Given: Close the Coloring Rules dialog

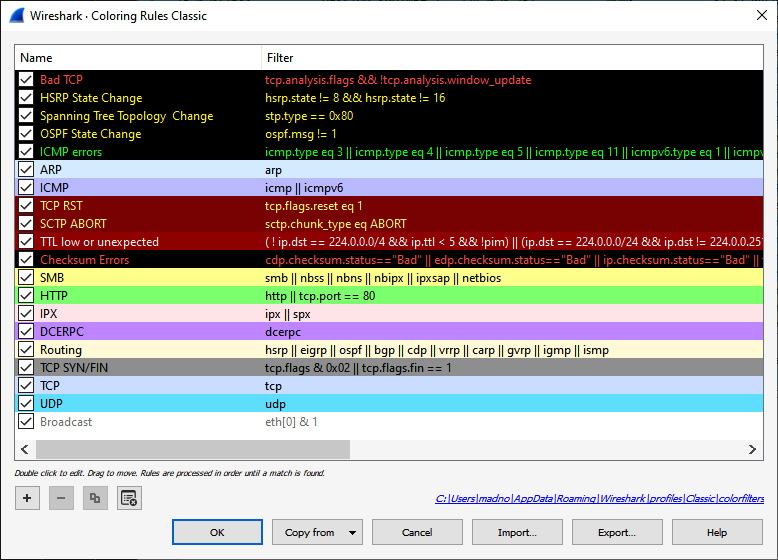Looking at the screenshot, I should [762, 15].
